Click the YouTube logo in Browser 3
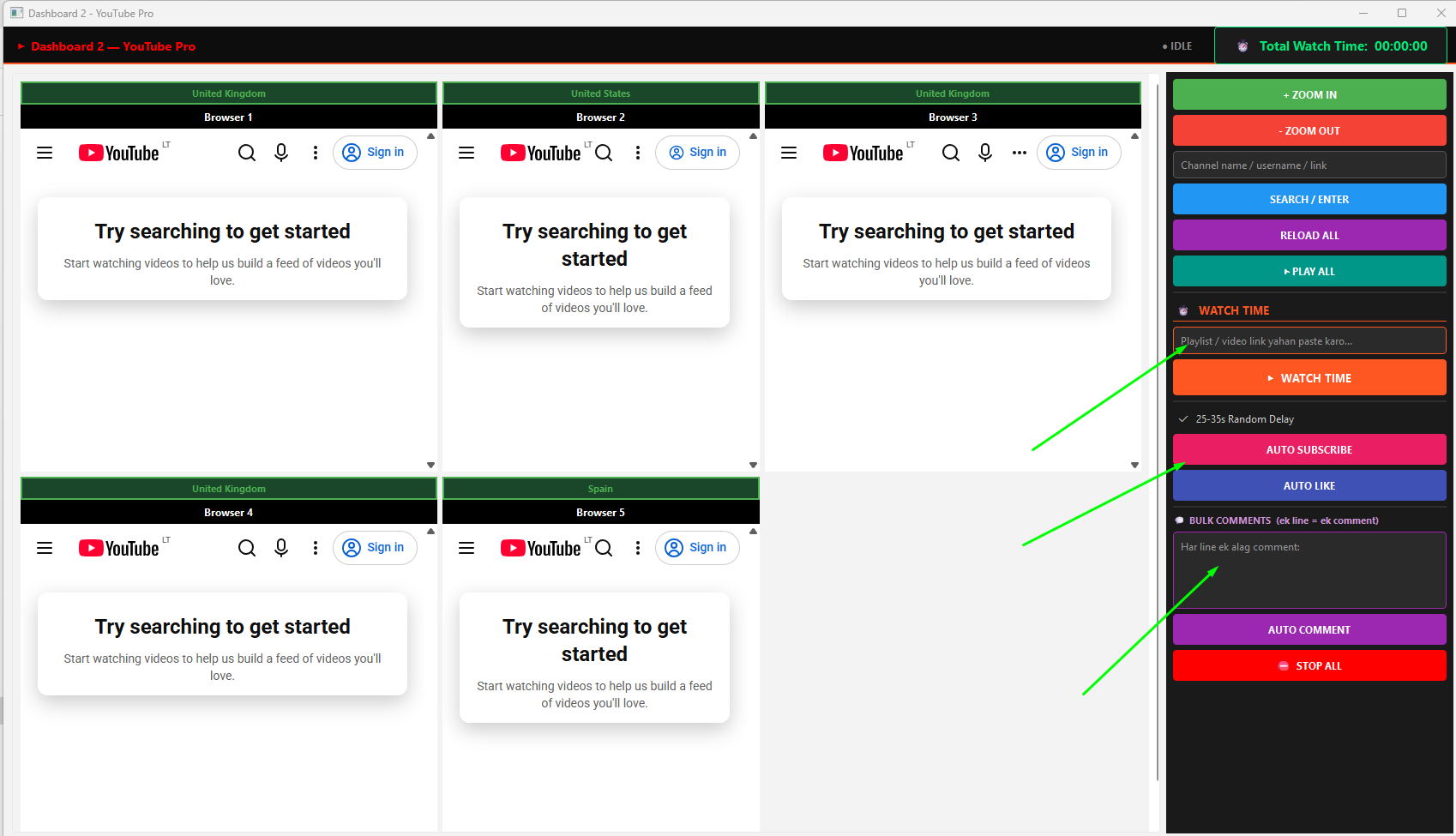Screen dimensions: 1456x836 (863, 153)
